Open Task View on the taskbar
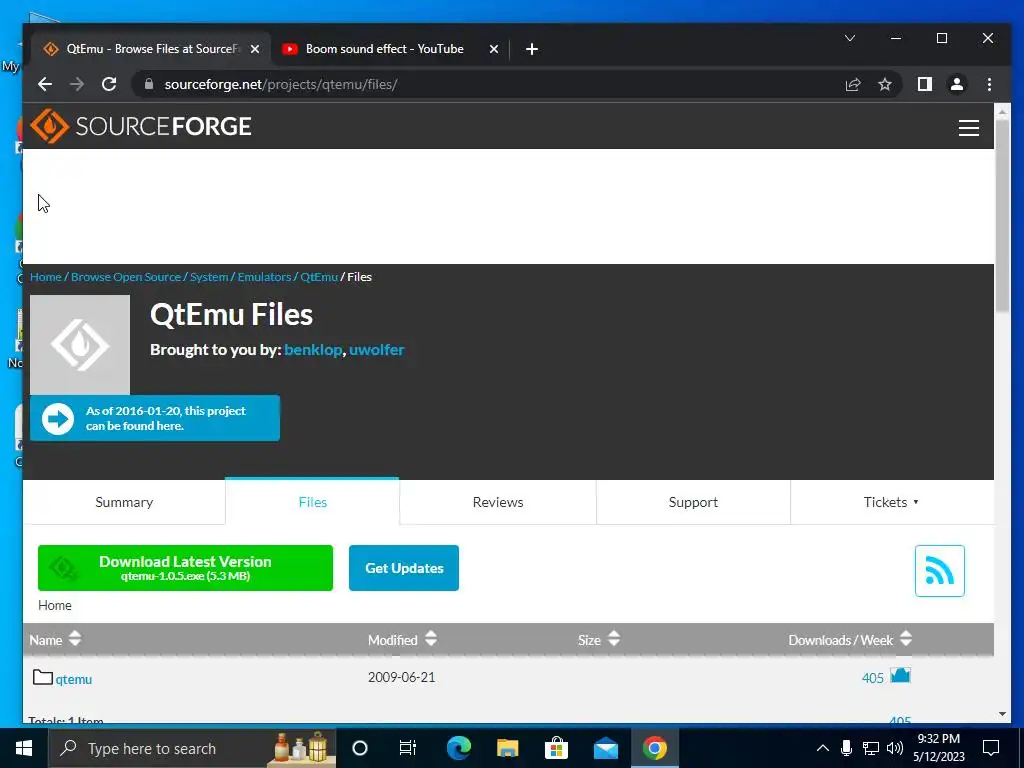Viewport: 1024px width, 768px height. pos(408,748)
